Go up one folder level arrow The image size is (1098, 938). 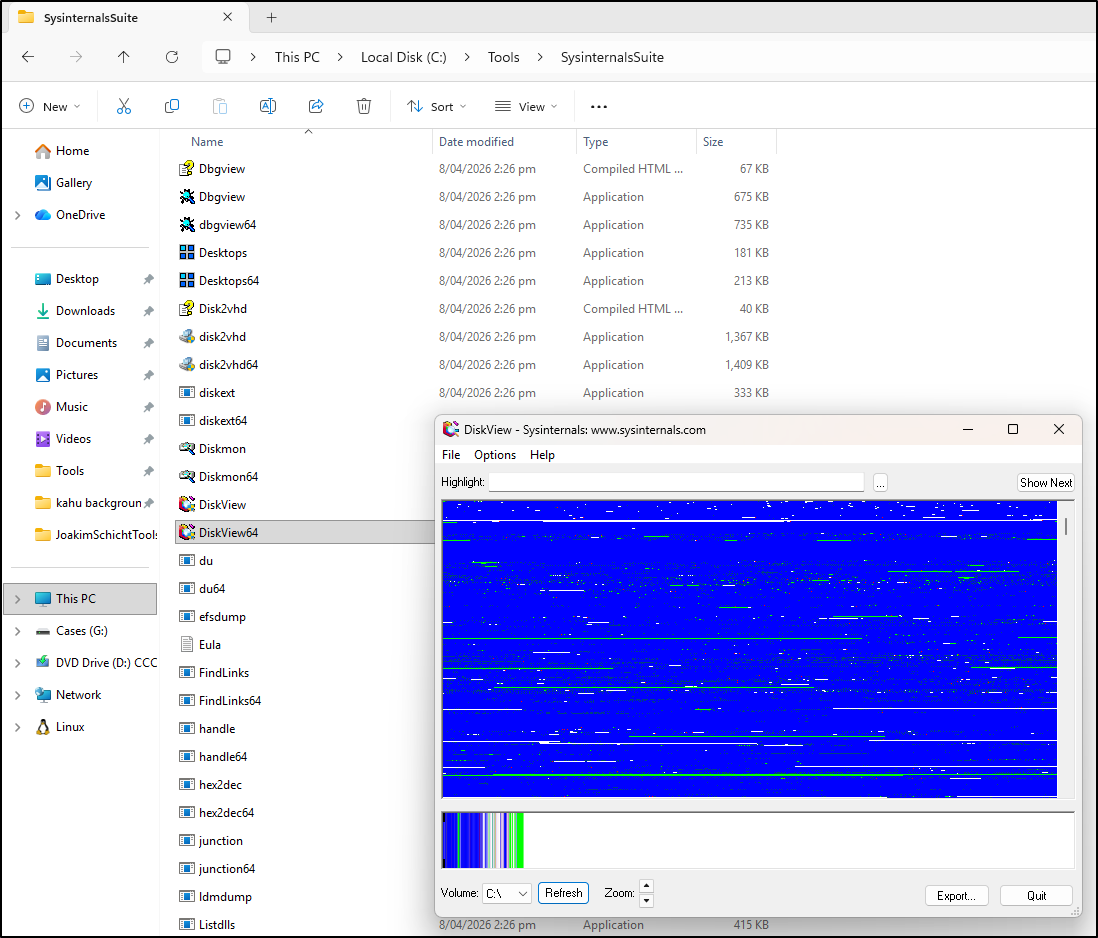[123, 57]
